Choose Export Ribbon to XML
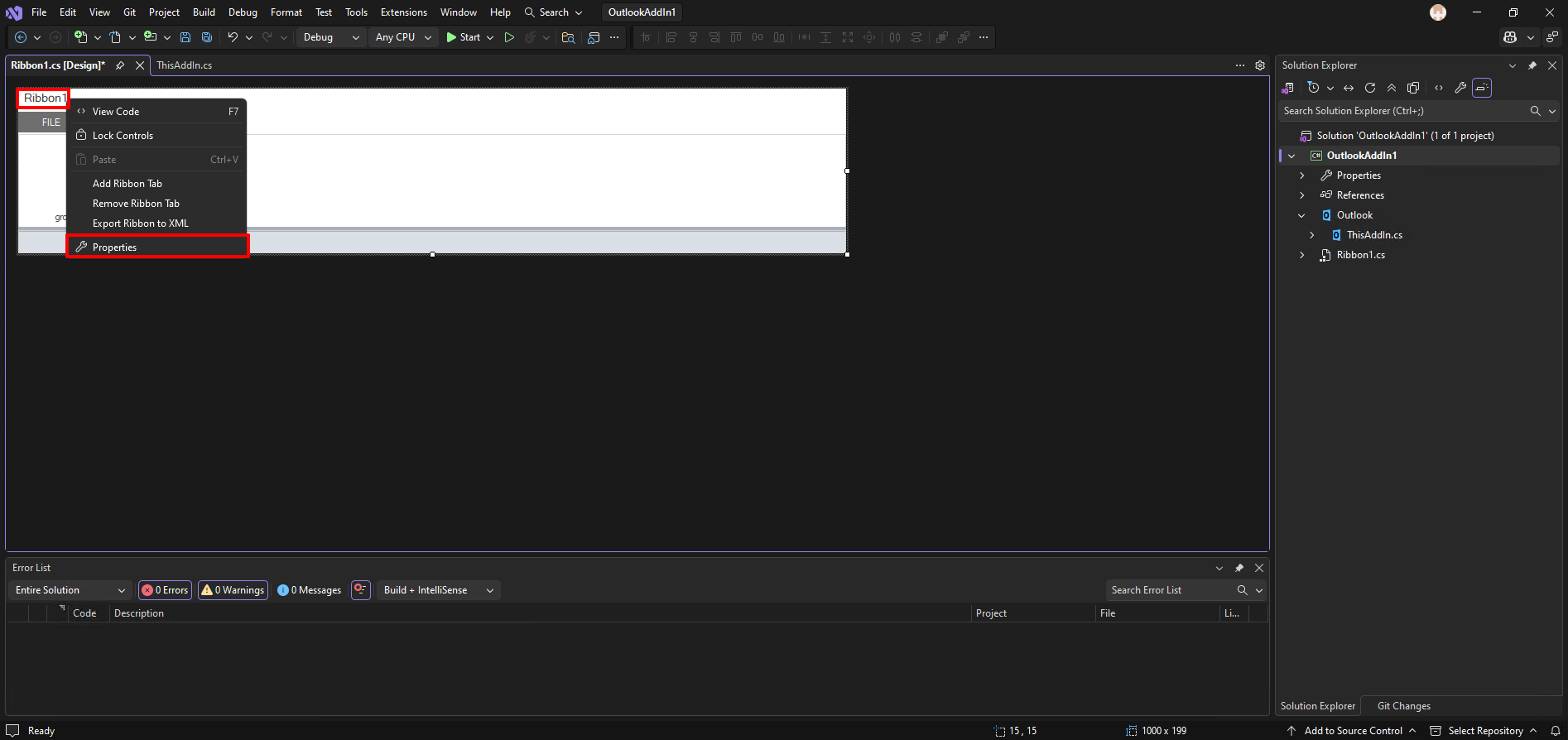The image size is (1568, 740). tap(156, 223)
